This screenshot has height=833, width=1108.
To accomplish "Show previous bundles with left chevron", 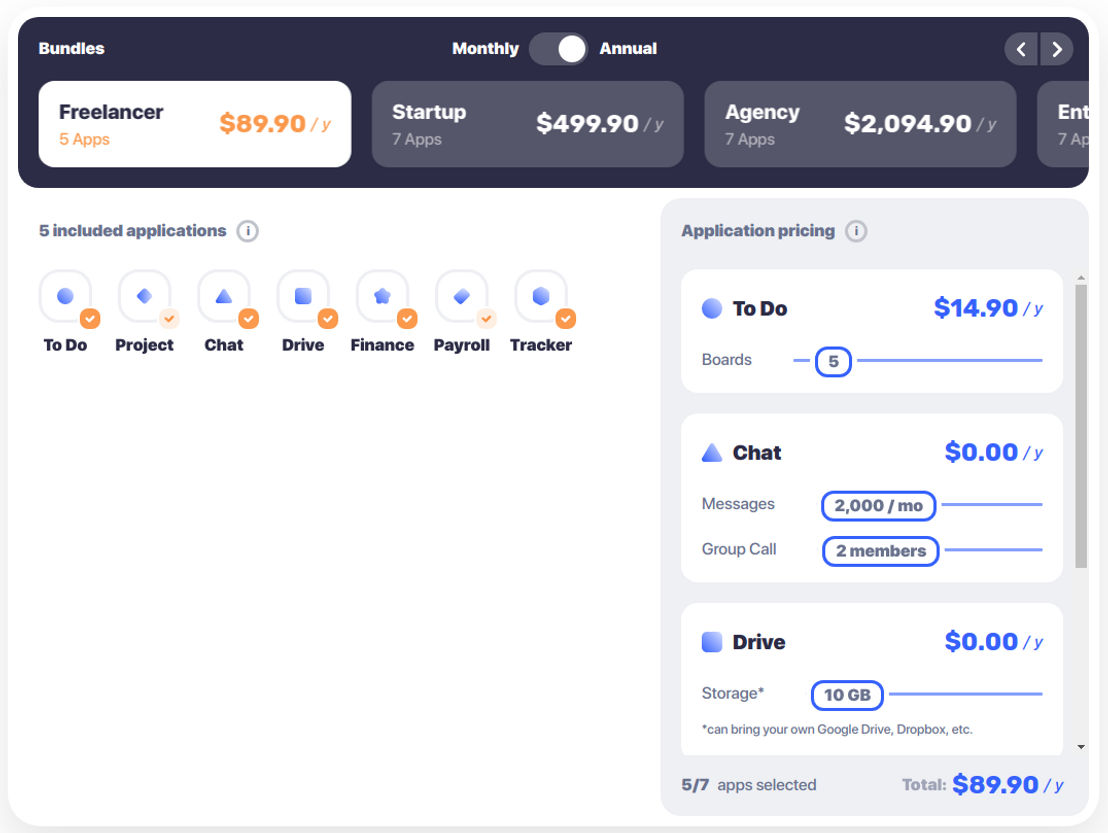I will 1021,49.
